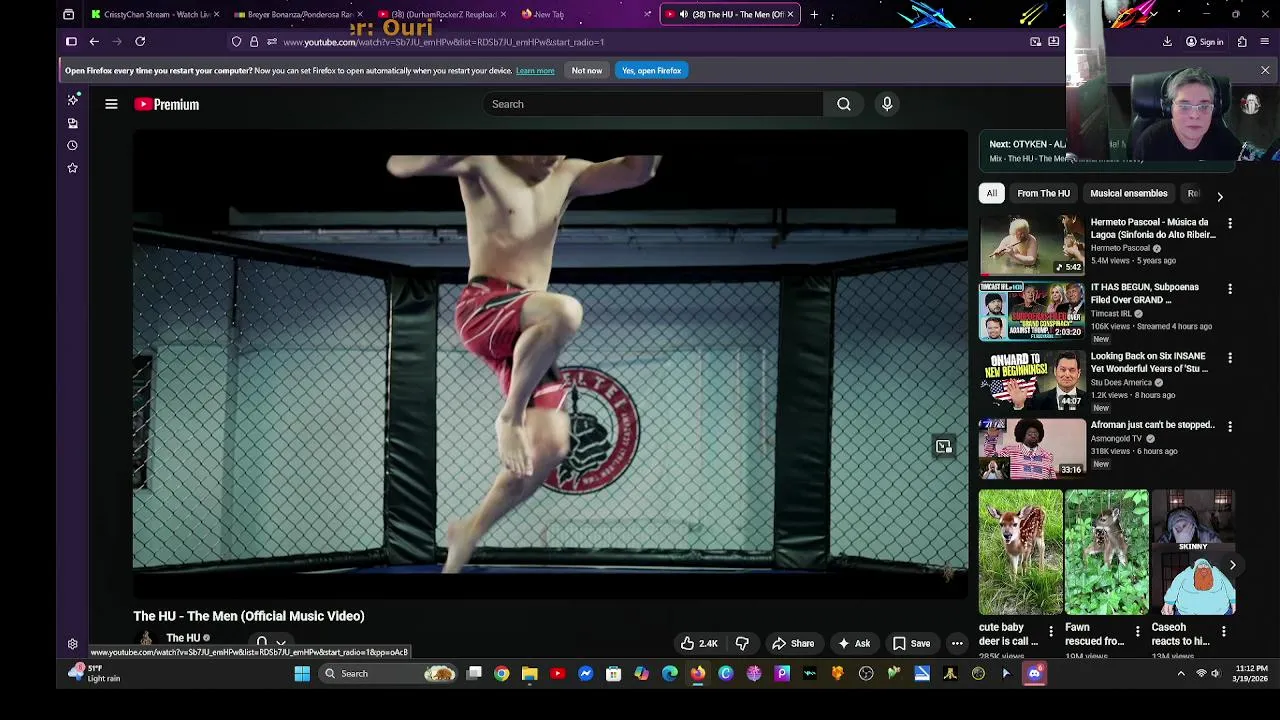Open Firefox extensions puzzle icon

(1242, 42)
